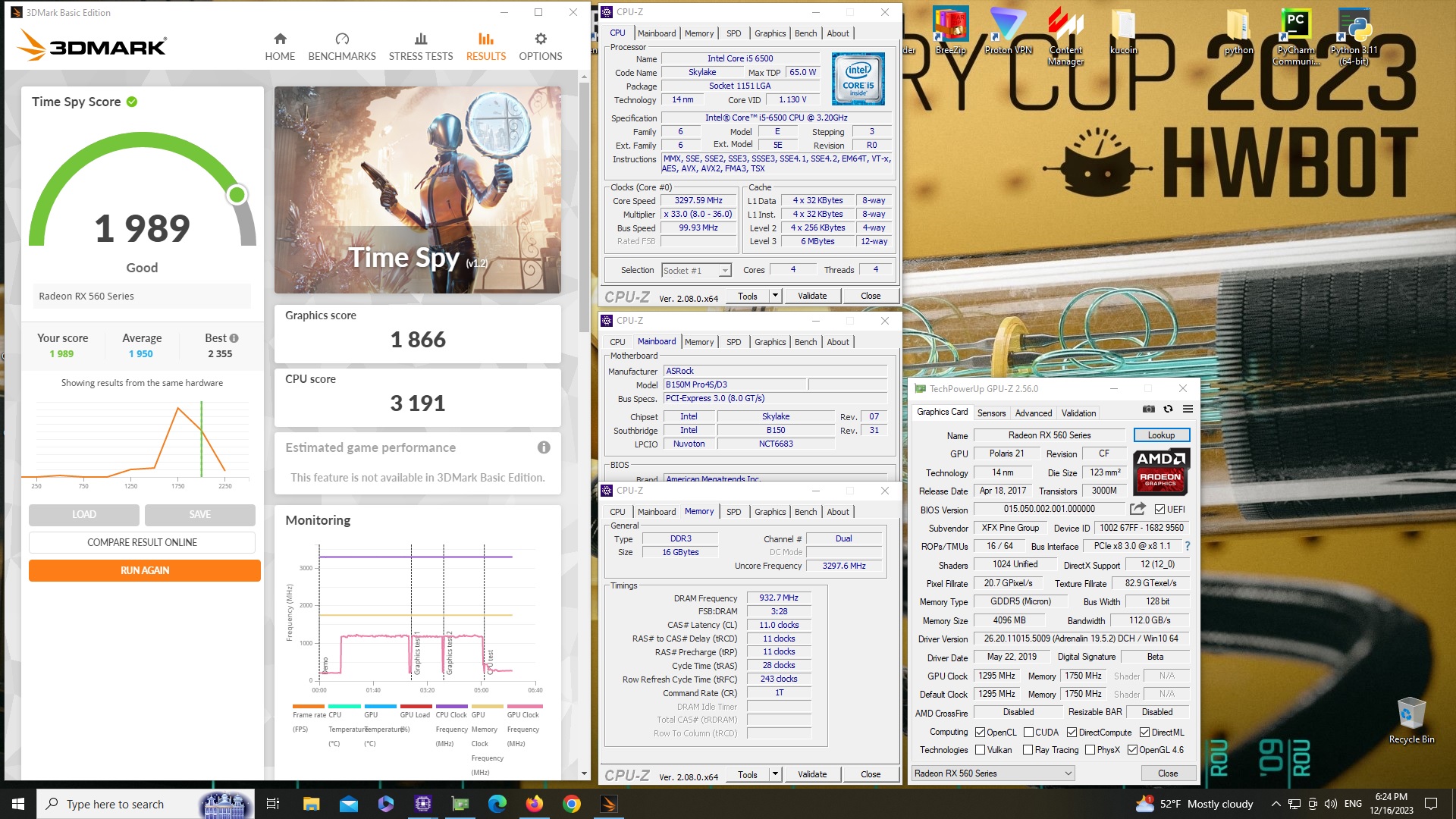
Task: Open Chrome from taskbar
Action: (x=572, y=804)
